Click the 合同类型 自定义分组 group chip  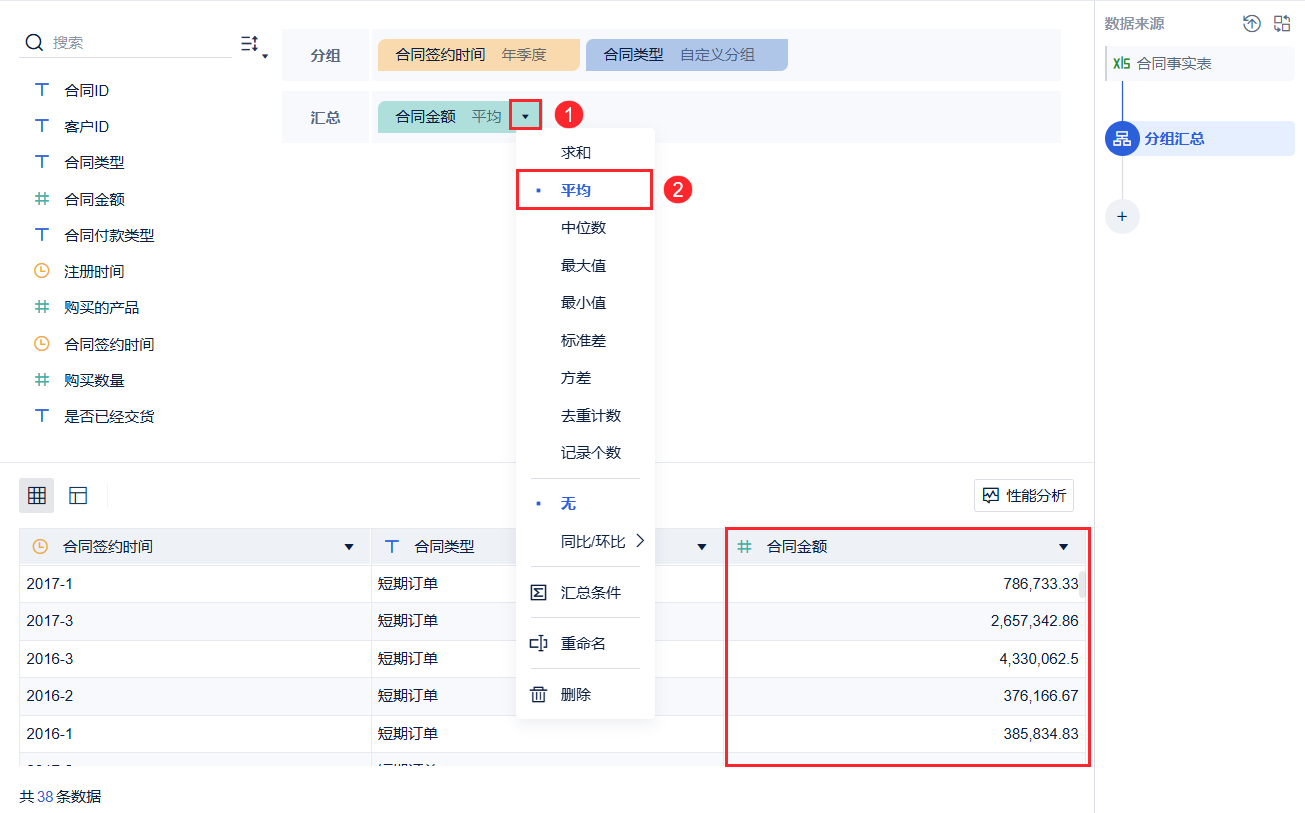click(687, 55)
